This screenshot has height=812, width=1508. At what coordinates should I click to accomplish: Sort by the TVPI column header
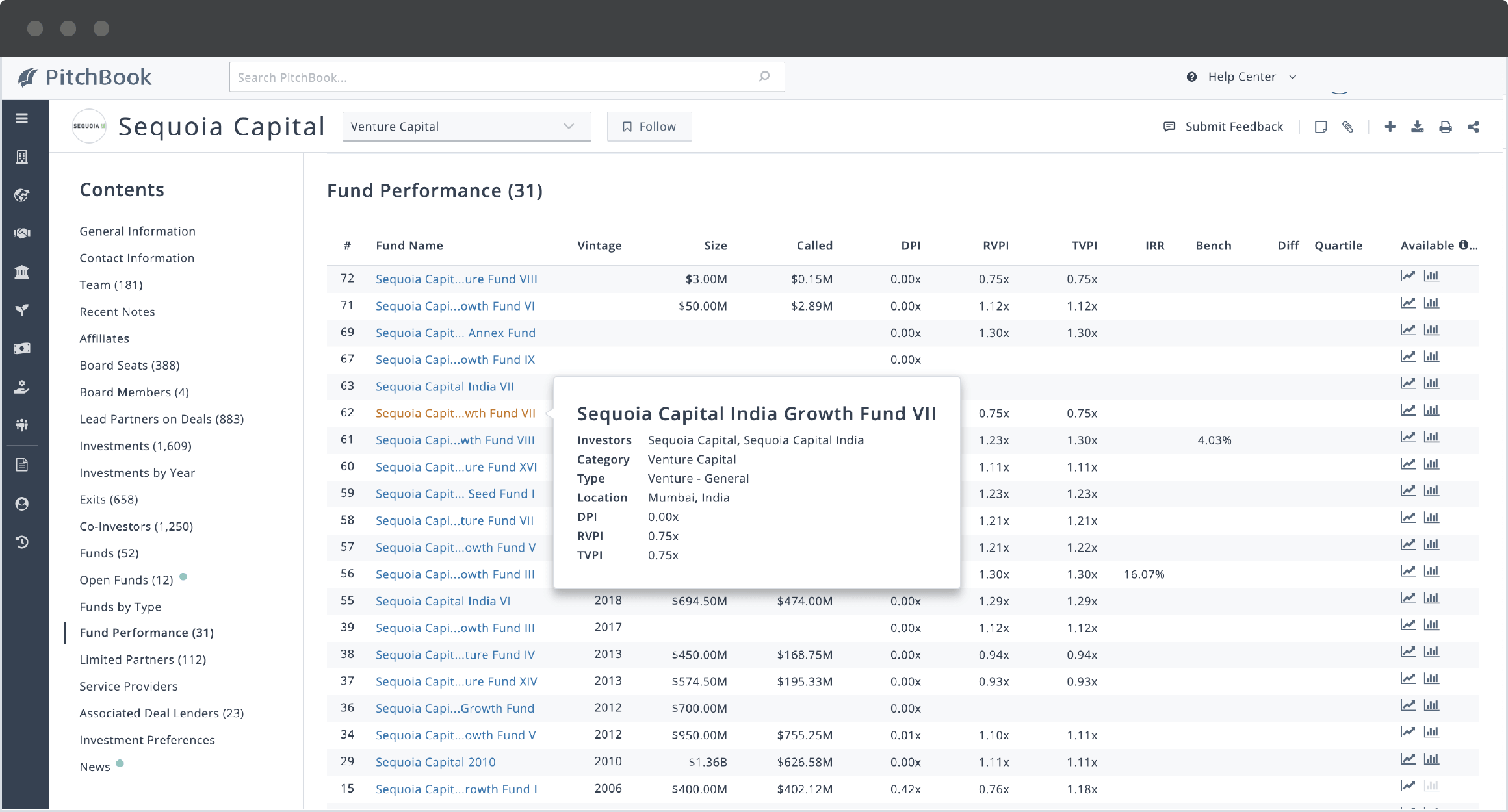click(1084, 246)
